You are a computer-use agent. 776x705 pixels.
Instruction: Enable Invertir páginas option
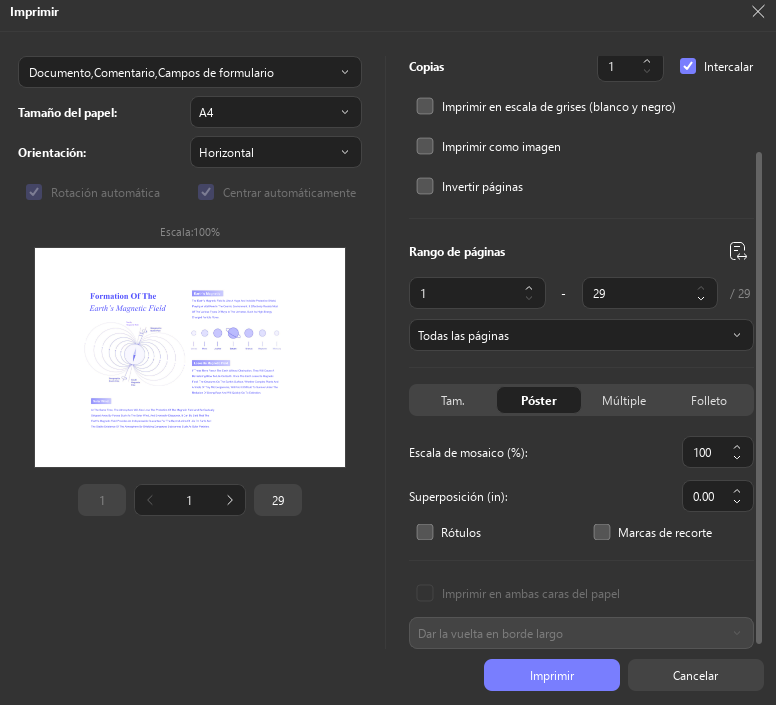tap(425, 187)
